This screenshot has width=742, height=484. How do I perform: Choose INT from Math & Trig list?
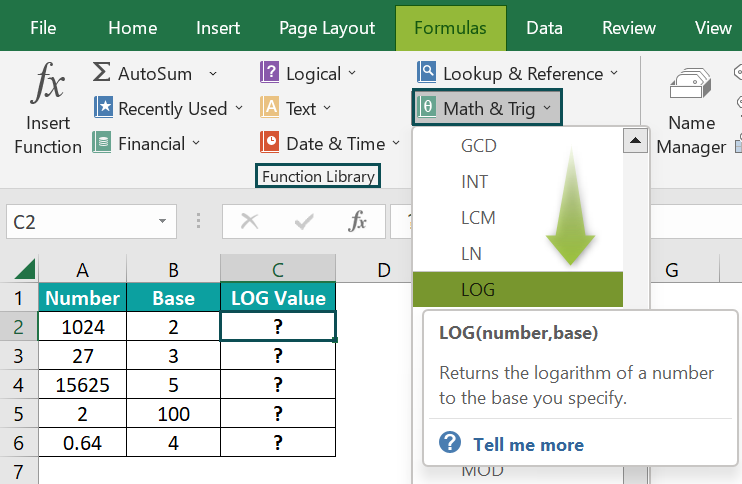coord(518,182)
